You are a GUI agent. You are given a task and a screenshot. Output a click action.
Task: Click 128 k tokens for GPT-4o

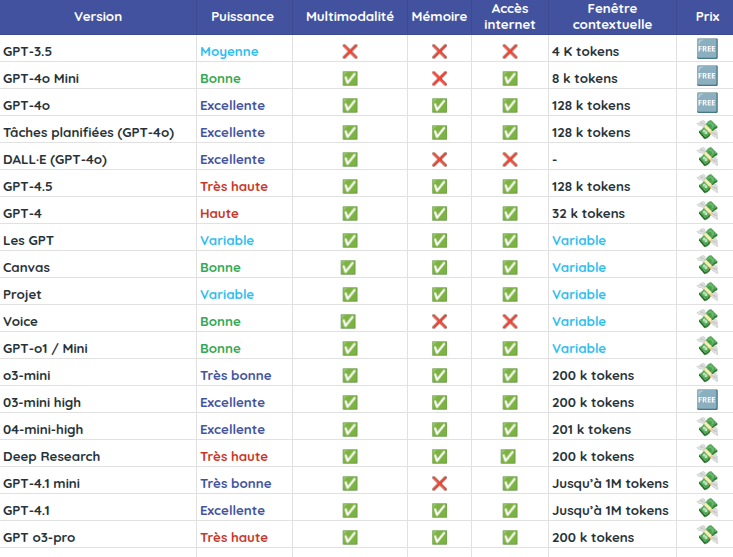pyautogui.click(x=591, y=106)
